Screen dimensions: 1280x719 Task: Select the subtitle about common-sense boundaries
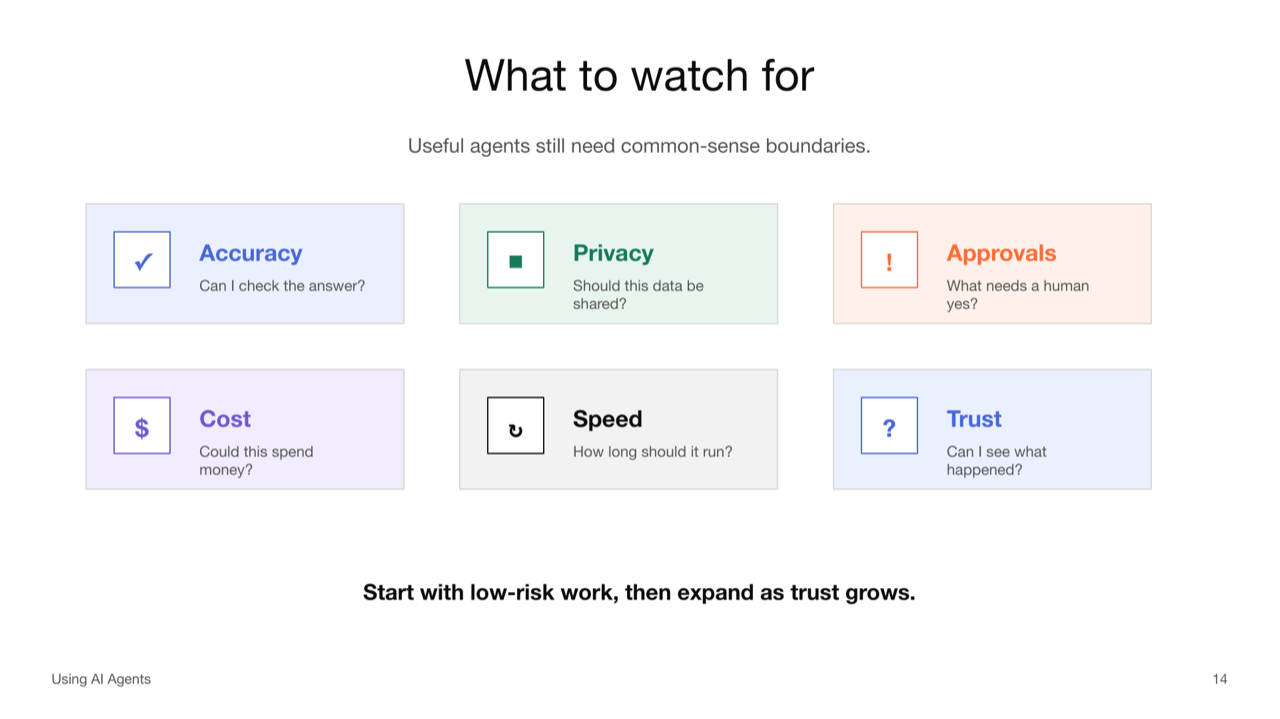(639, 146)
